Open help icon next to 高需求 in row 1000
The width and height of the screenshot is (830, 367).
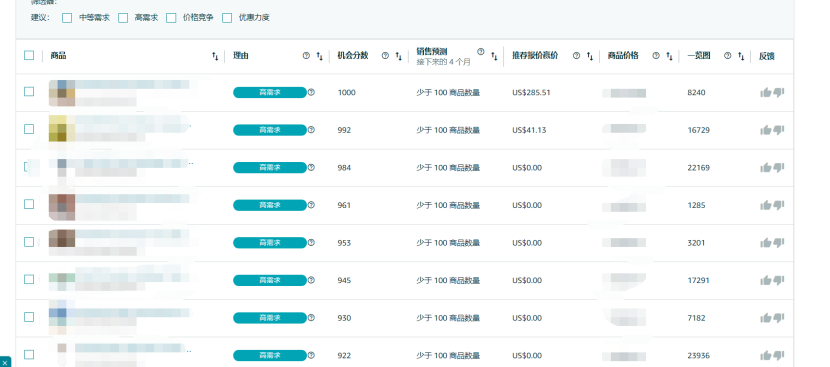pos(311,92)
